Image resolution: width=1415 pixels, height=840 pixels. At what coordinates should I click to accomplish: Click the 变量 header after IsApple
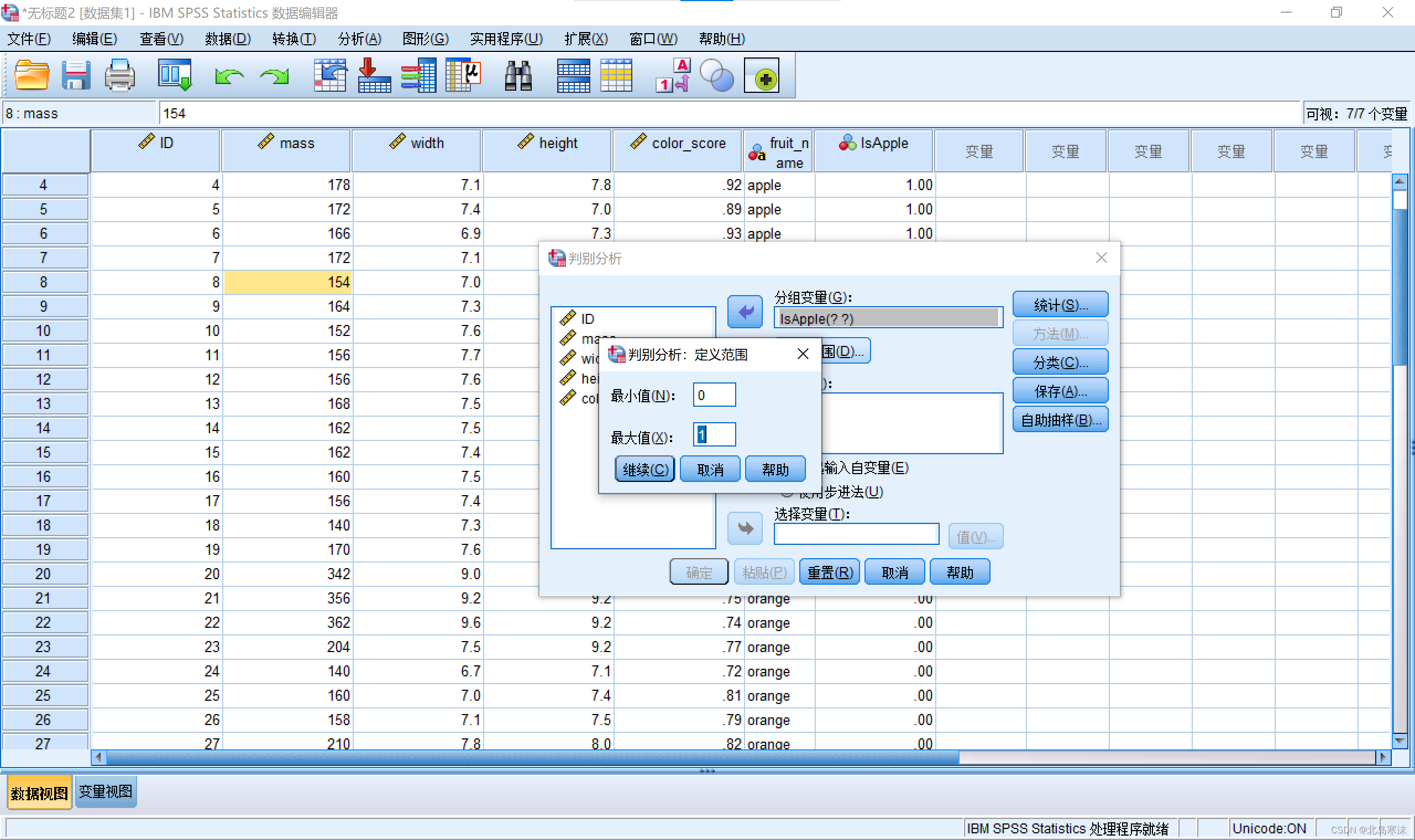pos(978,151)
